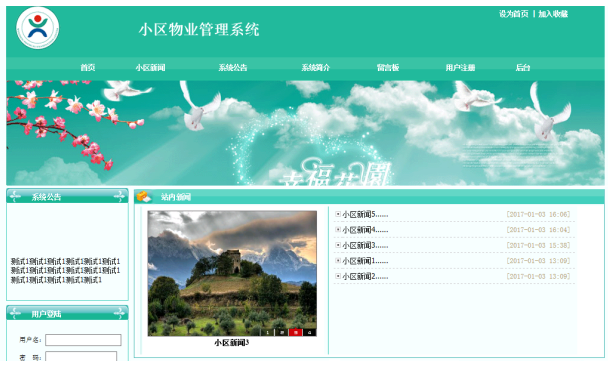Click the community logo icon

point(38,28)
